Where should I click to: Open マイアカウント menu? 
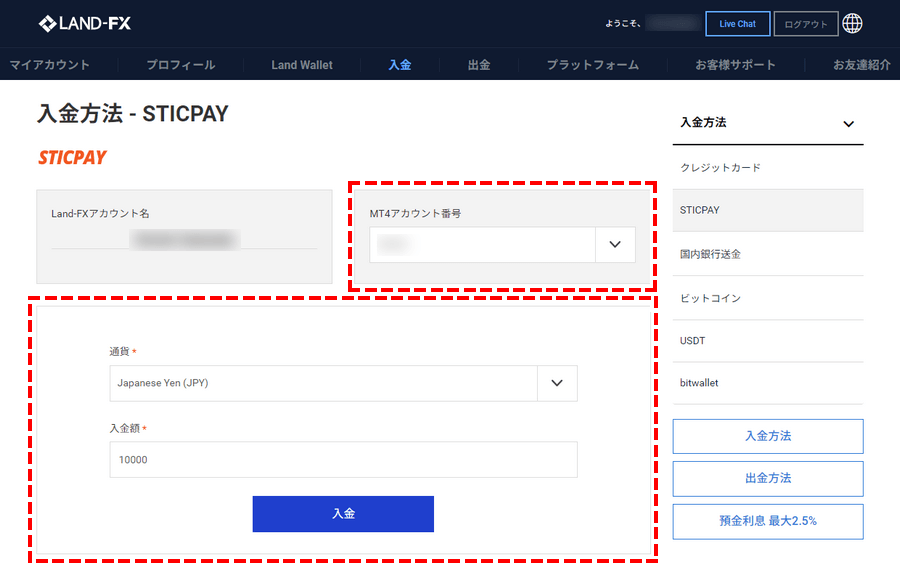(x=50, y=65)
